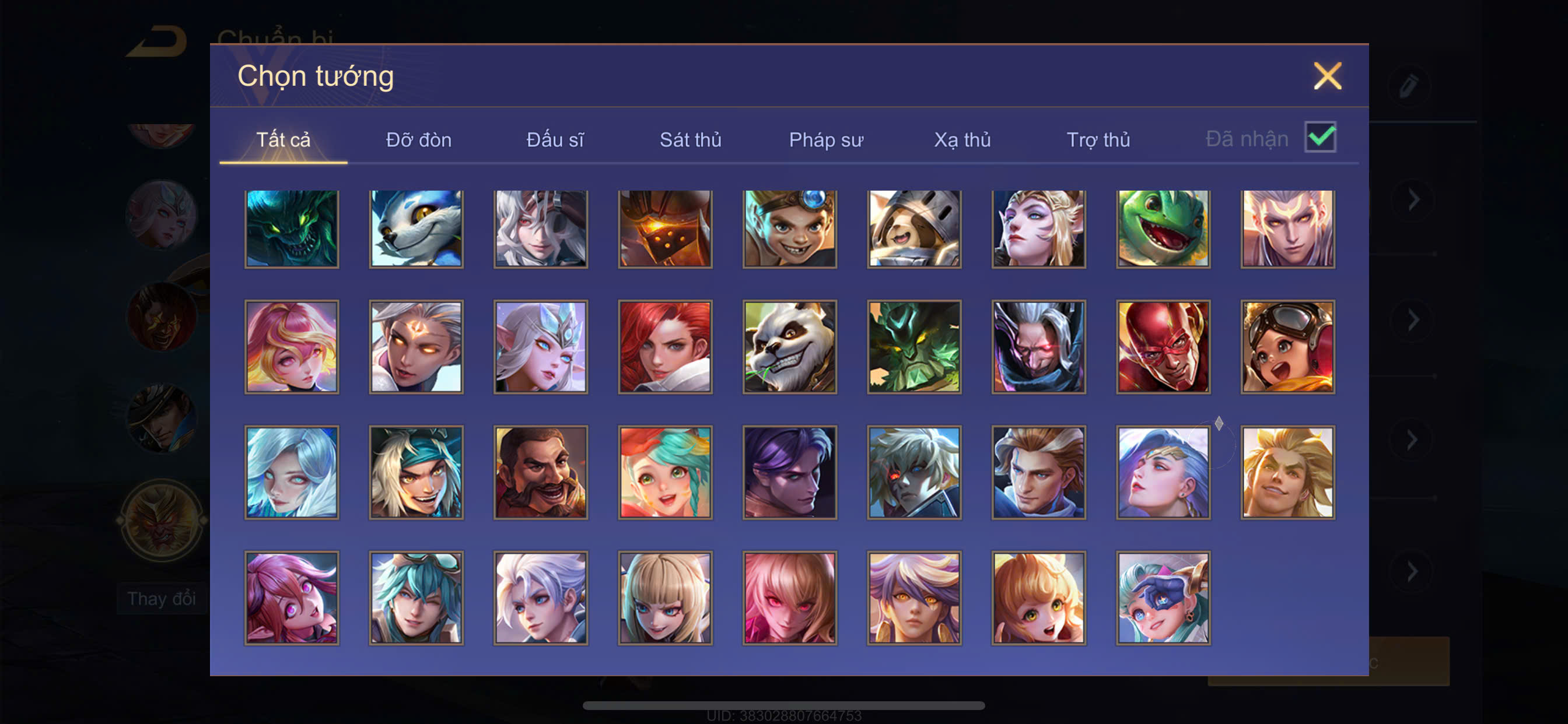Toggle the Đã nhận checkbox
The image size is (1568, 724).
[x=1320, y=137]
